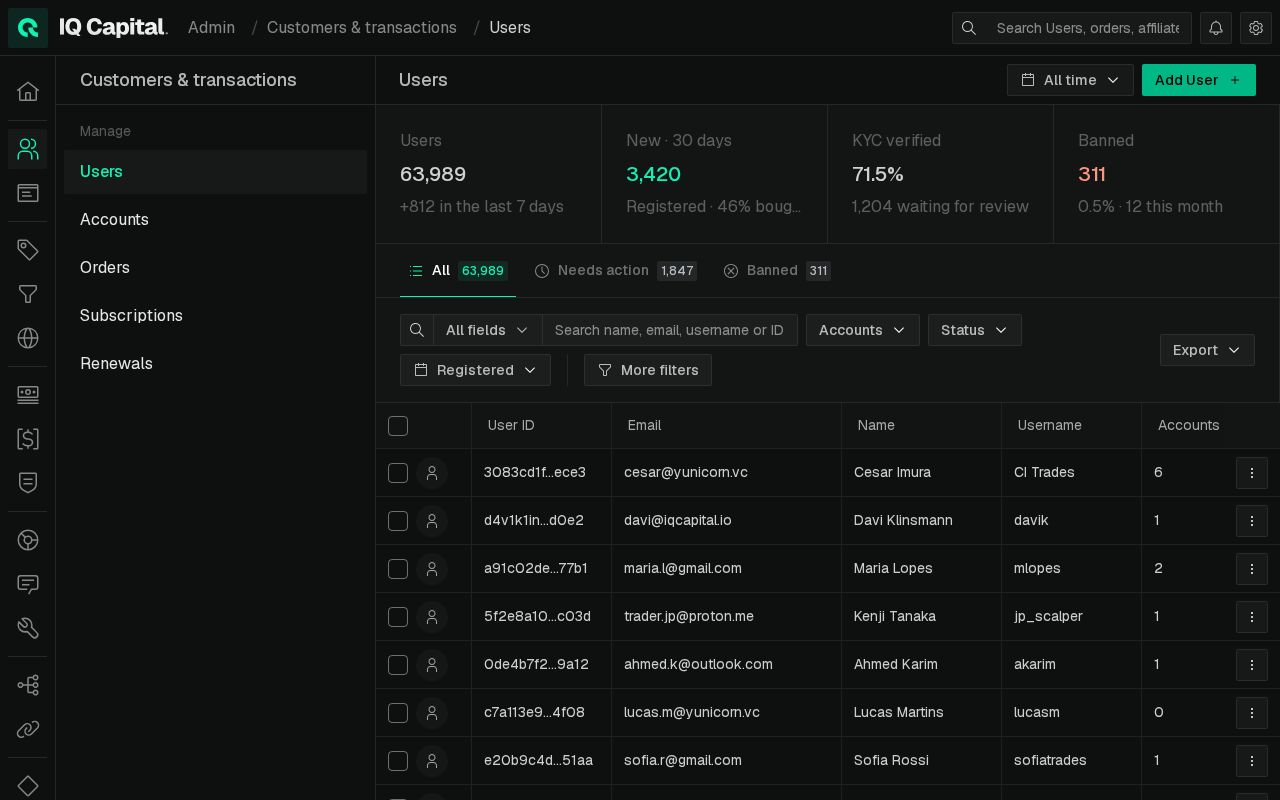Image resolution: width=1280 pixels, height=800 pixels.
Task: Switch to the Needs action tab
Action: [615, 271]
